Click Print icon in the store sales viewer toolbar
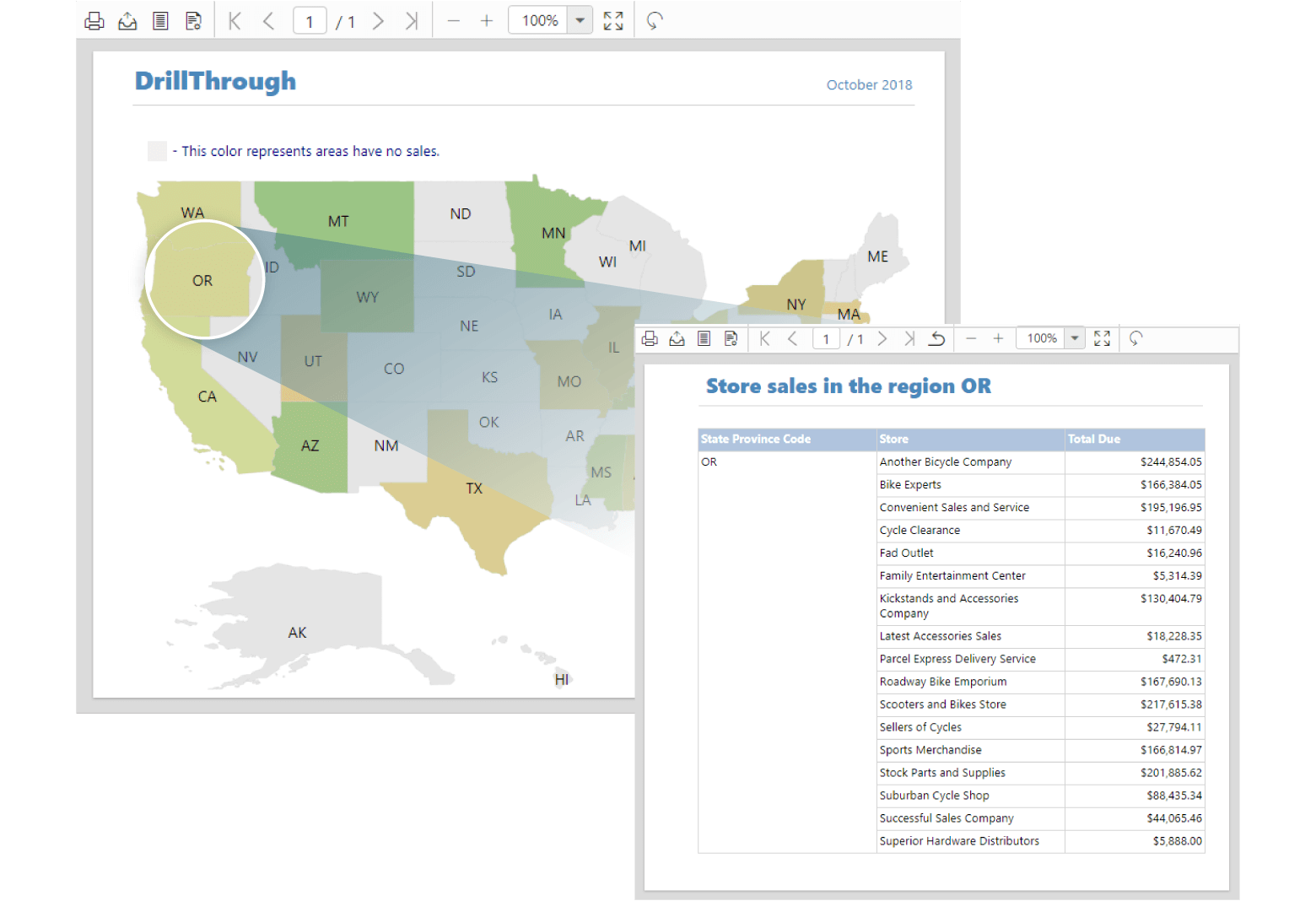The width and height of the screenshot is (1316, 901). [x=650, y=338]
